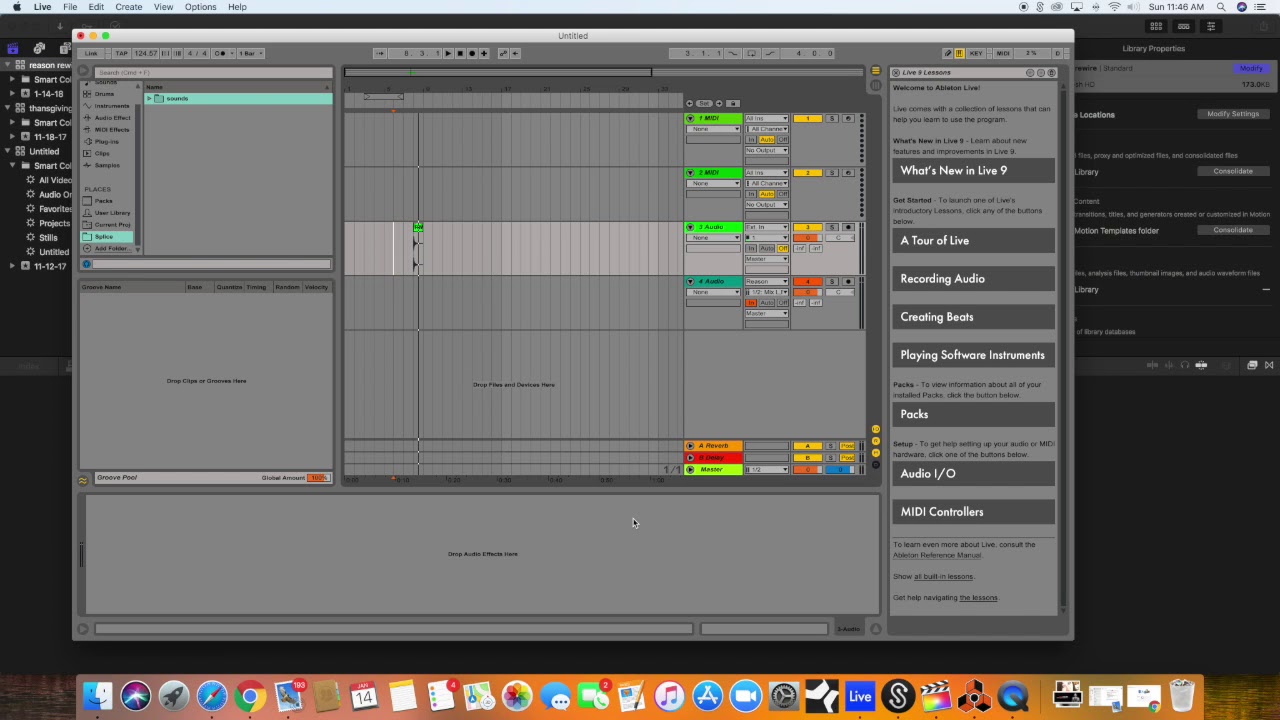Viewport: 1280px width, 720px height.
Task: Select Clips category in browser
Action: [102, 154]
